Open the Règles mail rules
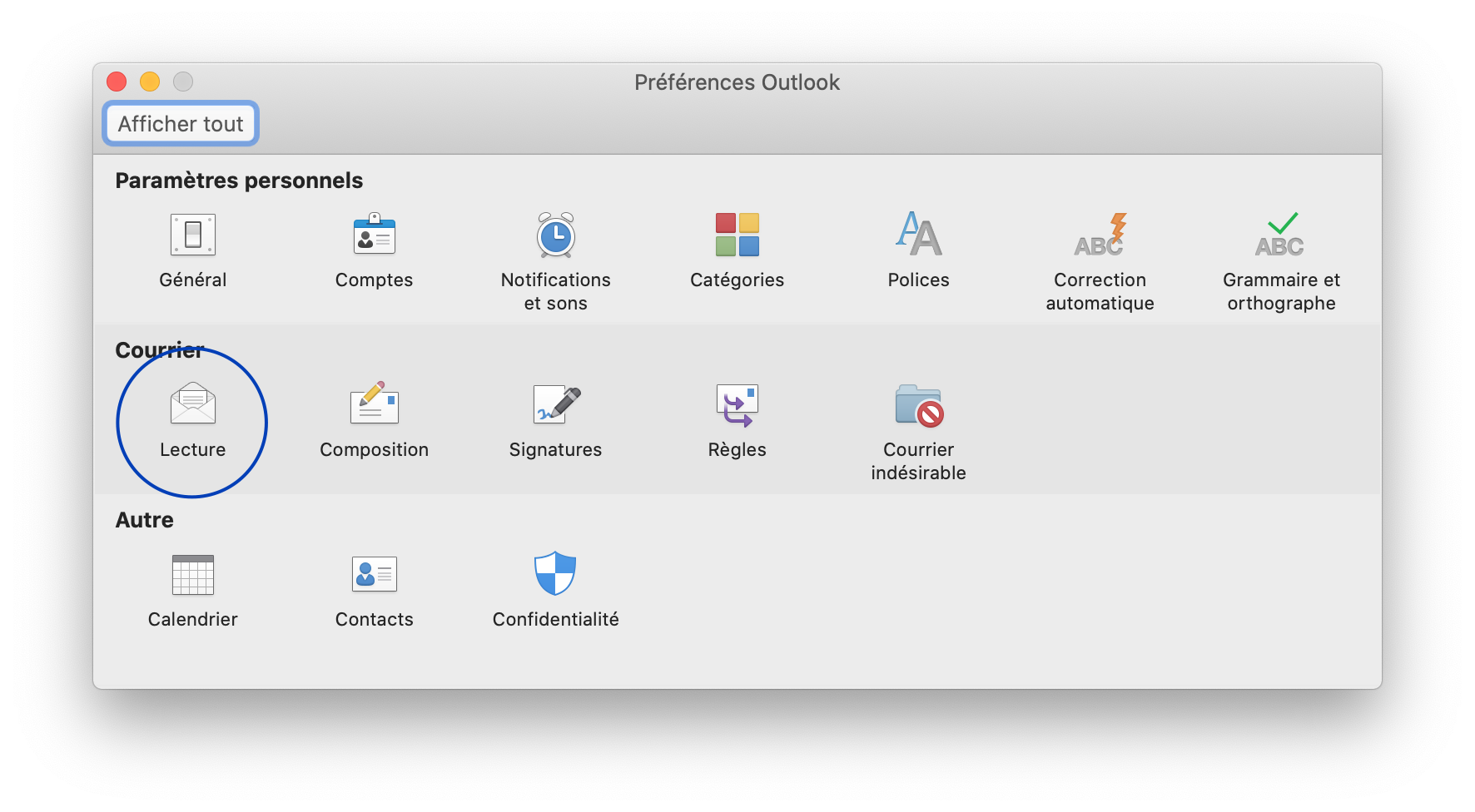 click(x=737, y=405)
